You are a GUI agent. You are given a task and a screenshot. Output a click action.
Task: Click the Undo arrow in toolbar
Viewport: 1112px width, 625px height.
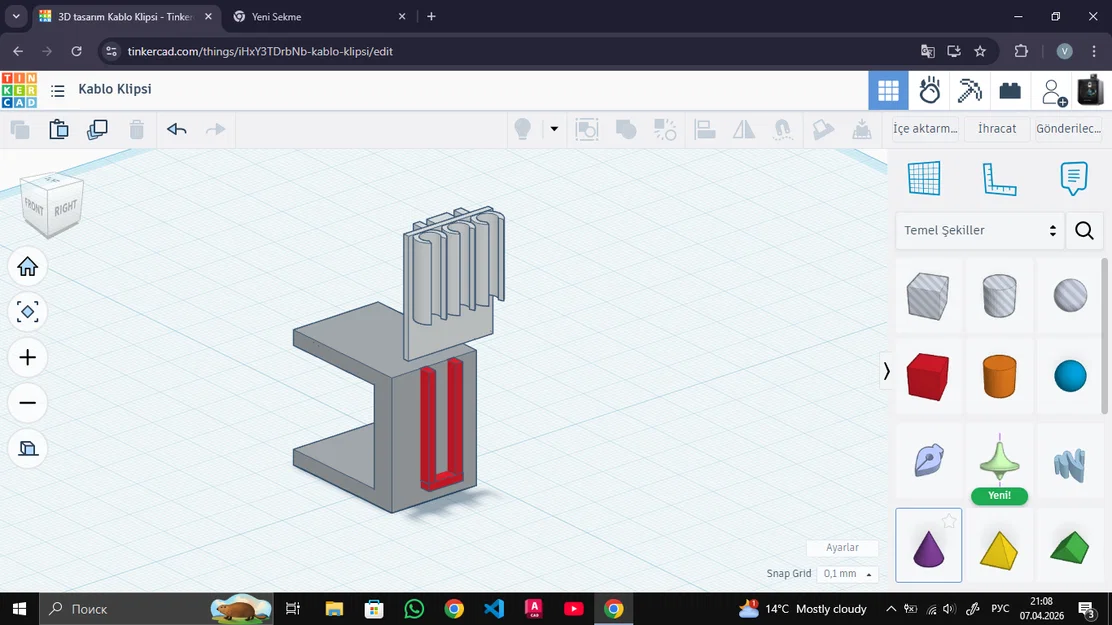tap(177, 129)
